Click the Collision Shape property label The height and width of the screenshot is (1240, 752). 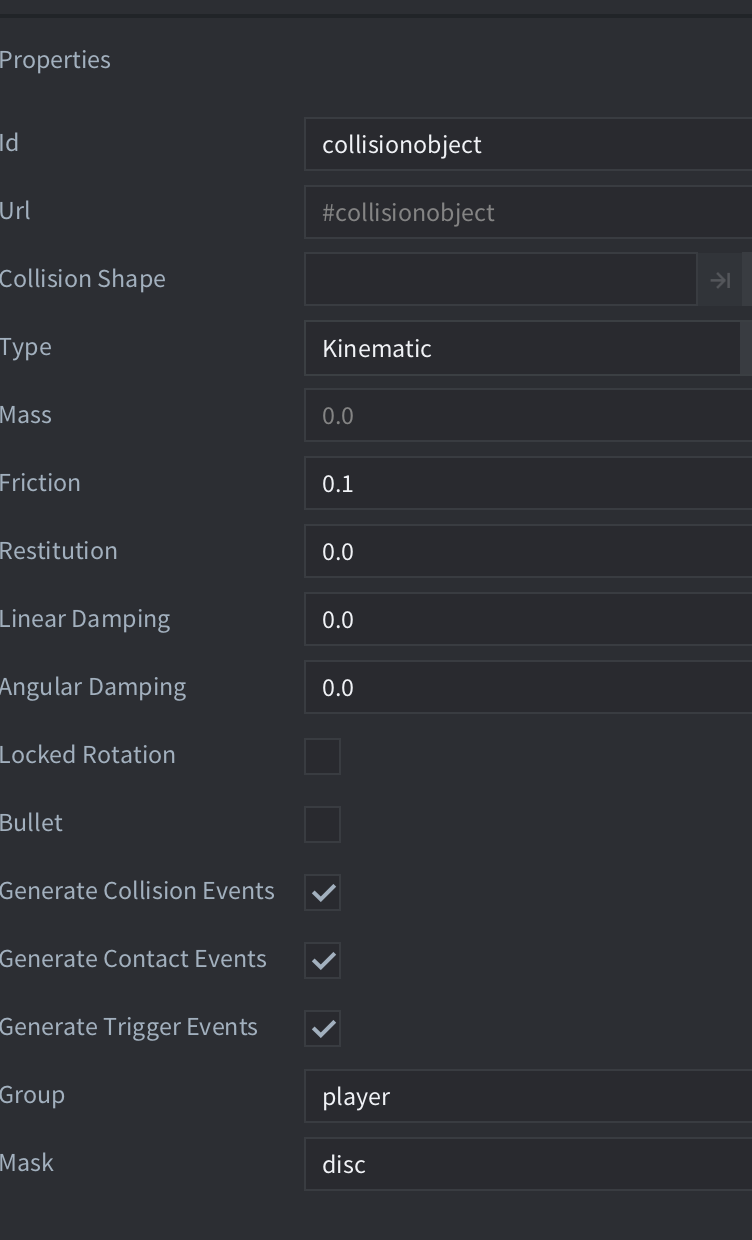click(x=82, y=279)
